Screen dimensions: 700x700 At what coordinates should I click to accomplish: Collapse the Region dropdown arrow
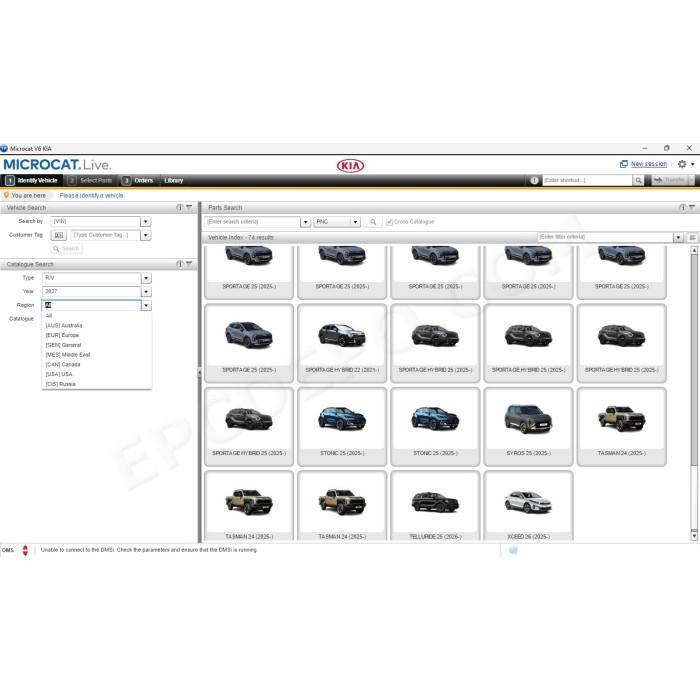pos(146,305)
